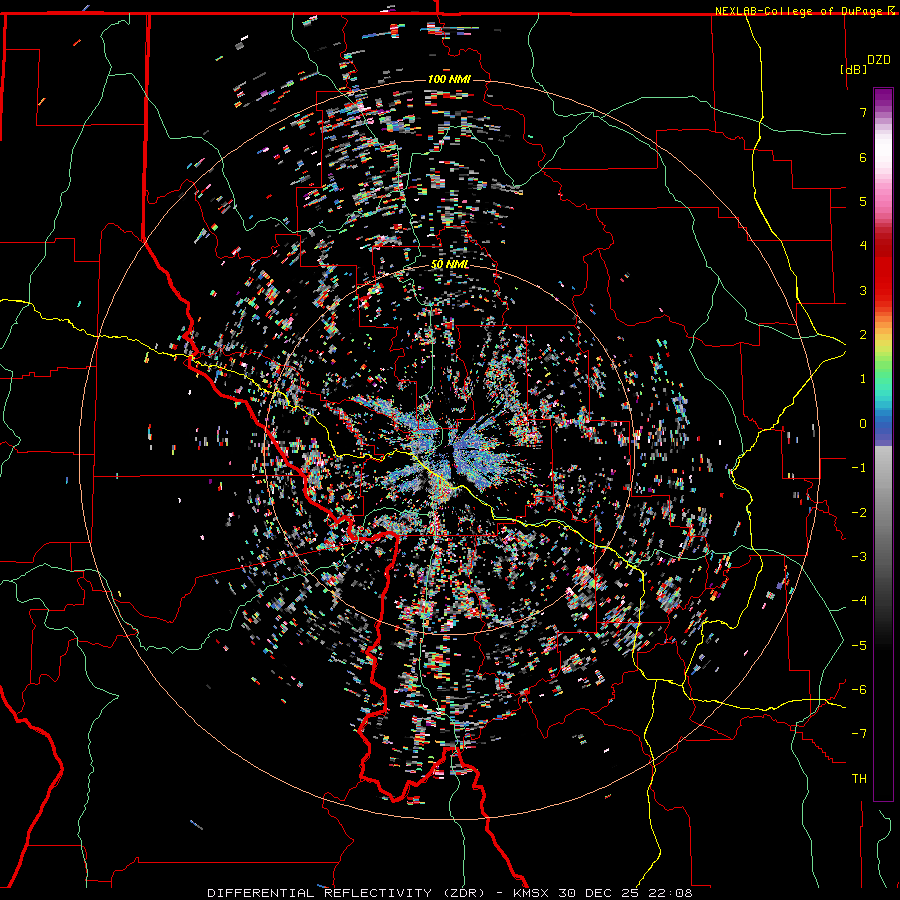This screenshot has width=900, height=900.
Task: Click the 30 DEC 25 date text
Action: point(599,893)
